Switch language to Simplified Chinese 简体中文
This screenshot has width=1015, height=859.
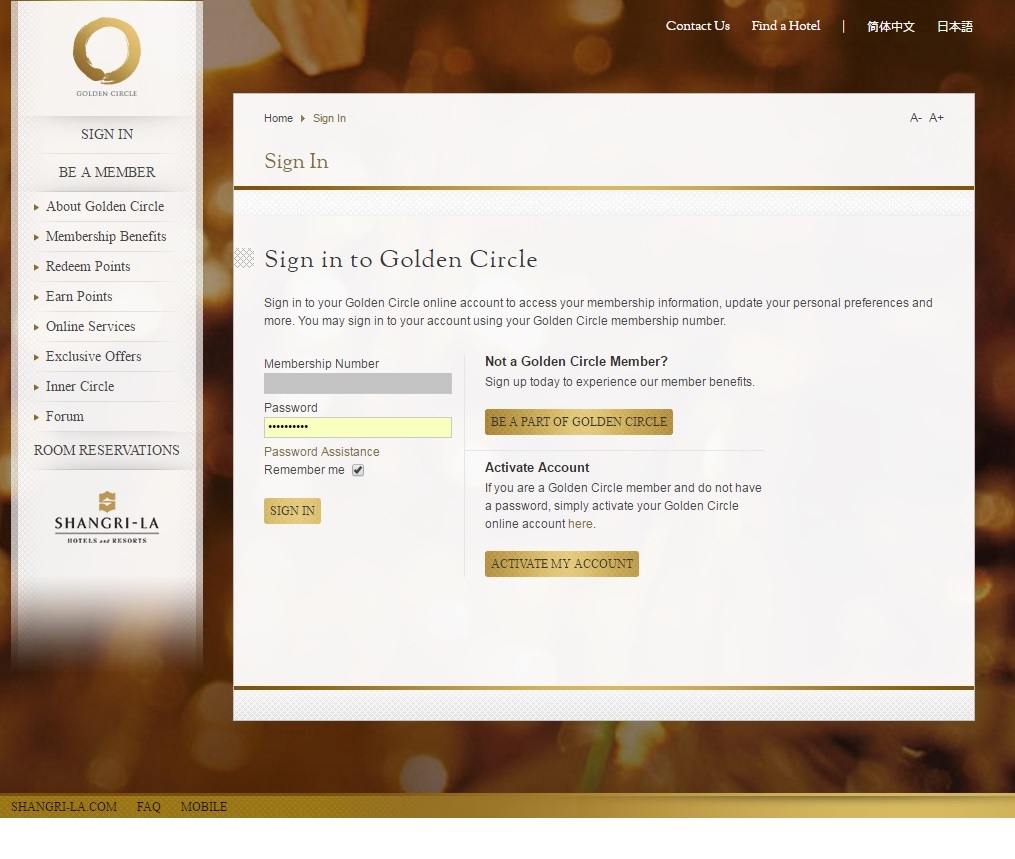pos(891,27)
